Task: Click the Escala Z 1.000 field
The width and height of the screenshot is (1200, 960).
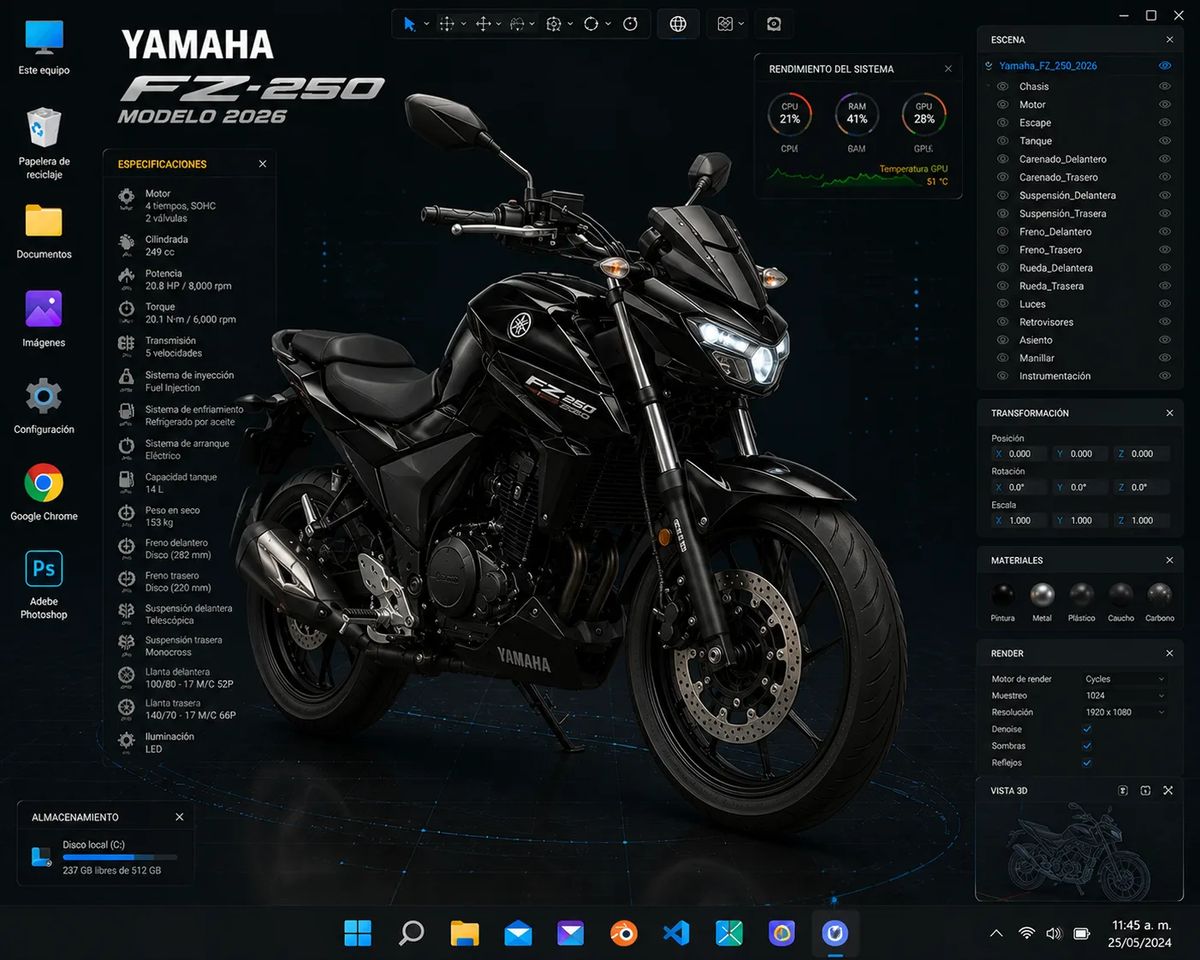Action: 1142,520
